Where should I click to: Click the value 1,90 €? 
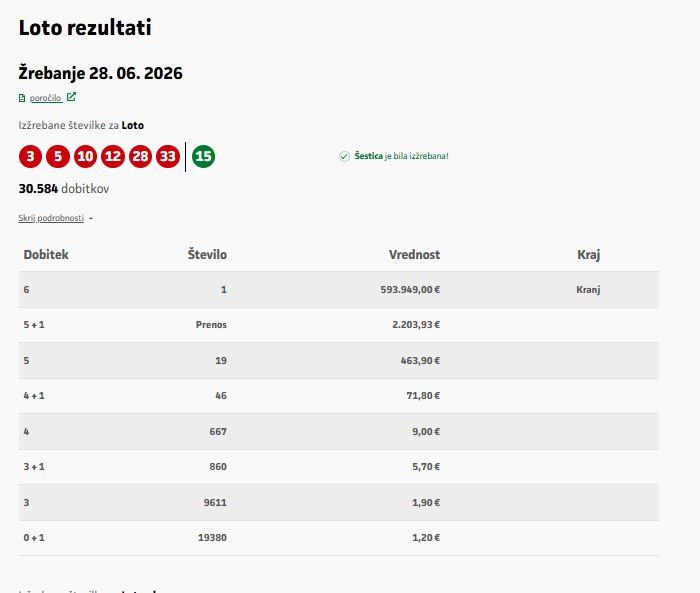point(426,503)
